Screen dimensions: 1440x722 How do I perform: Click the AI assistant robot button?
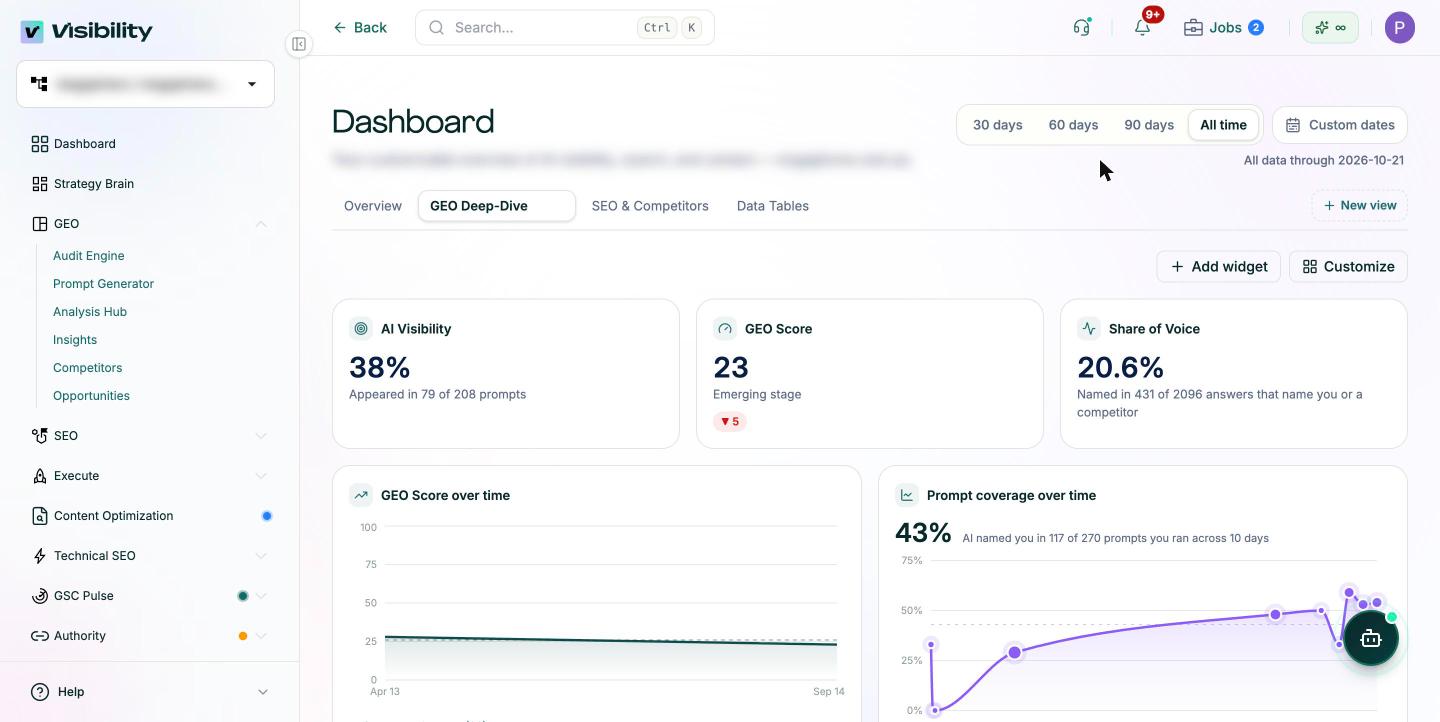(x=1370, y=638)
